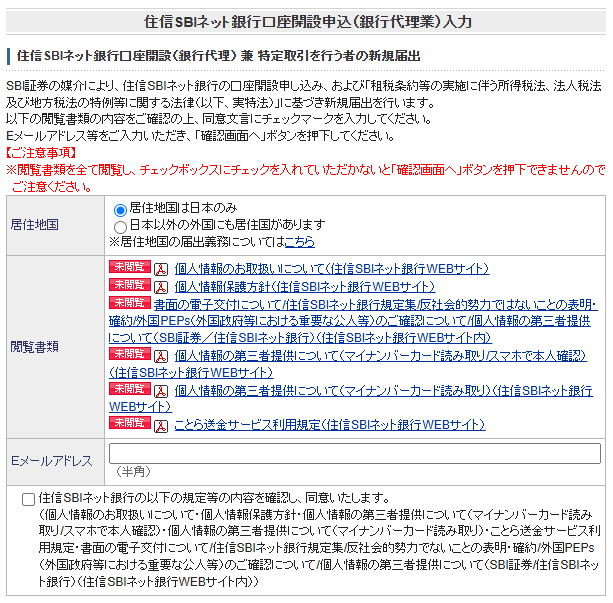Image resolution: width=613 pixels, height=603 pixels.
Task: Click PDF icon for ことら送金サービス利用規定
Action: [x=161, y=425]
